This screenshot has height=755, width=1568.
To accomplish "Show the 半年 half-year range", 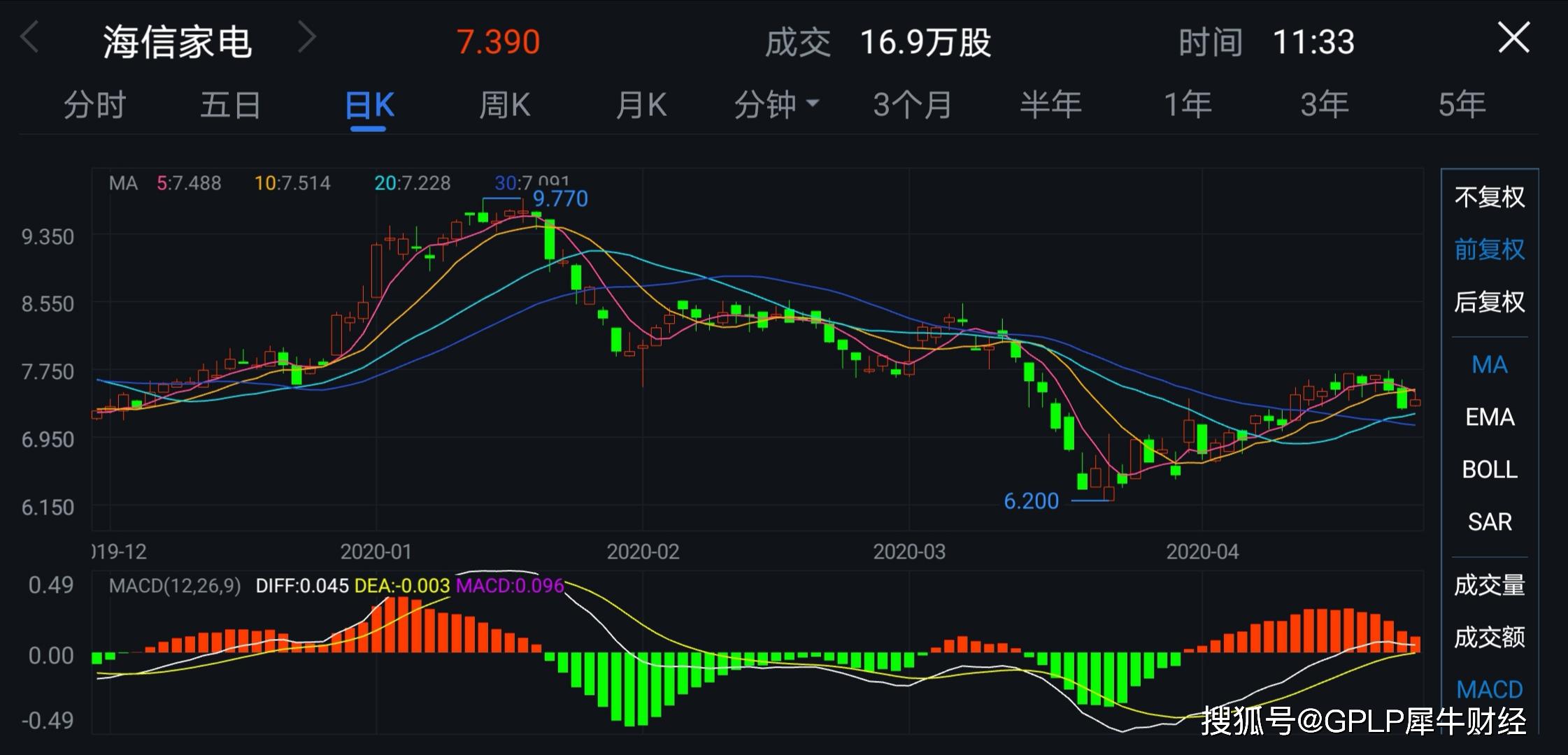I will coord(1050,106).
